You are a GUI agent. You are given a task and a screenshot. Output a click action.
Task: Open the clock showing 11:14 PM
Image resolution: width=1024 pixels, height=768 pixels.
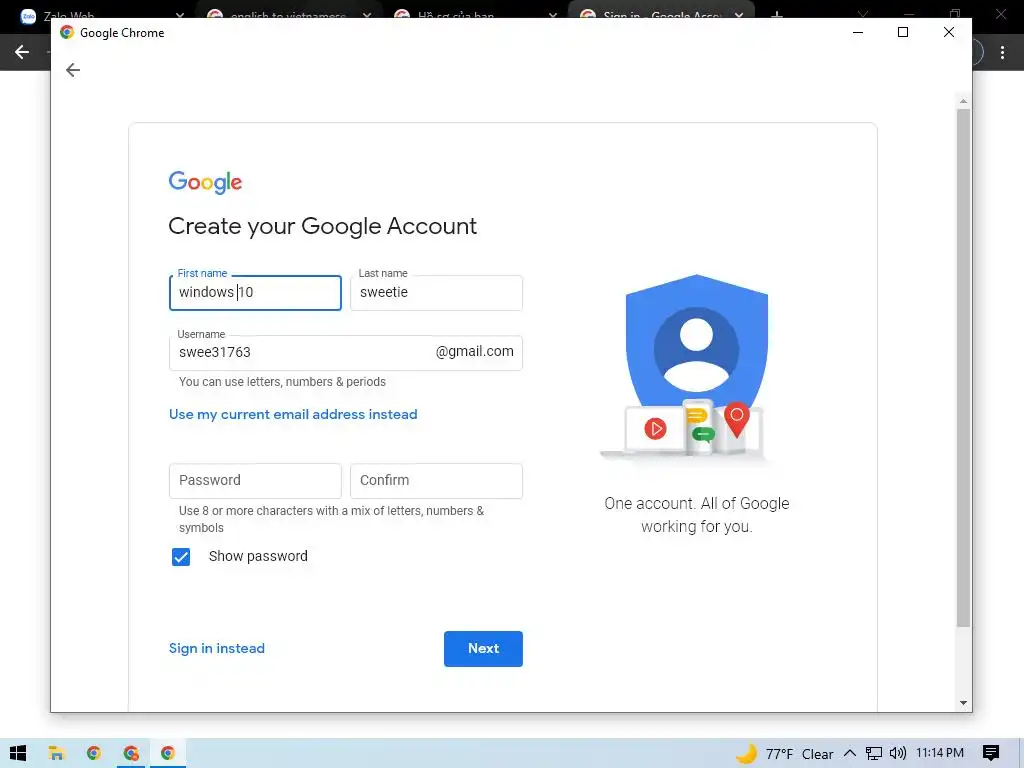pos(940,753)
